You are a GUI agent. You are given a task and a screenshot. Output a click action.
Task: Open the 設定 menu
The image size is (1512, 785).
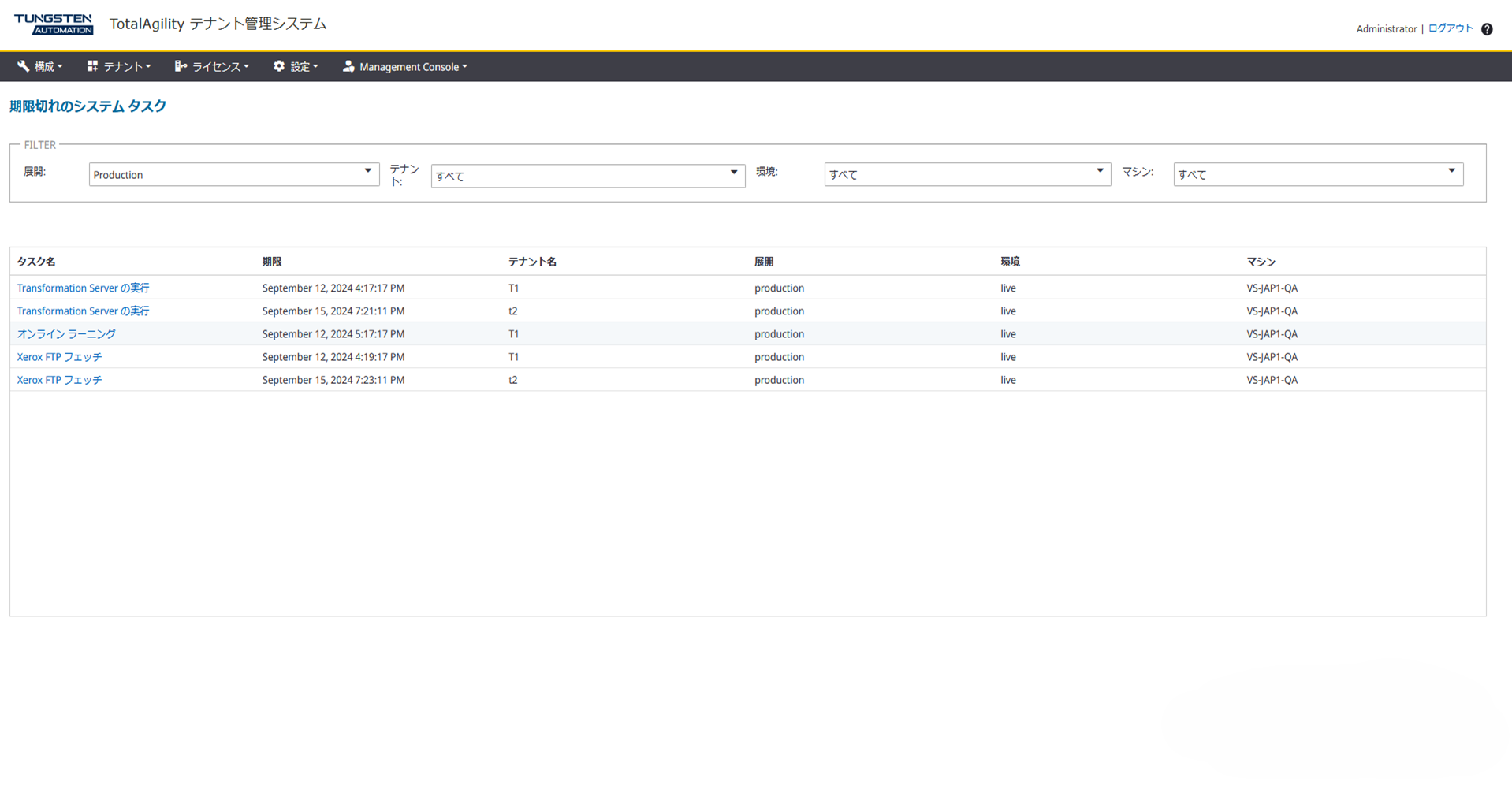point(296,67)
